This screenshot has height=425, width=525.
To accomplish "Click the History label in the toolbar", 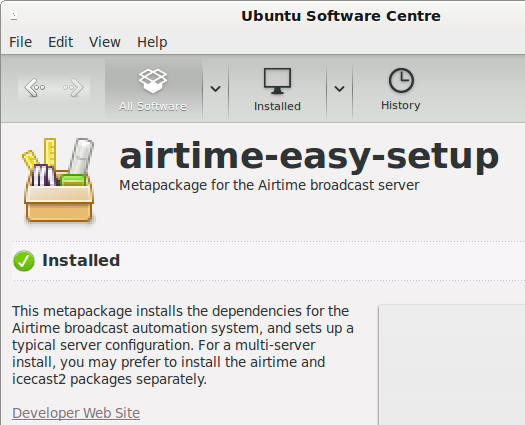I will [400, 105].
